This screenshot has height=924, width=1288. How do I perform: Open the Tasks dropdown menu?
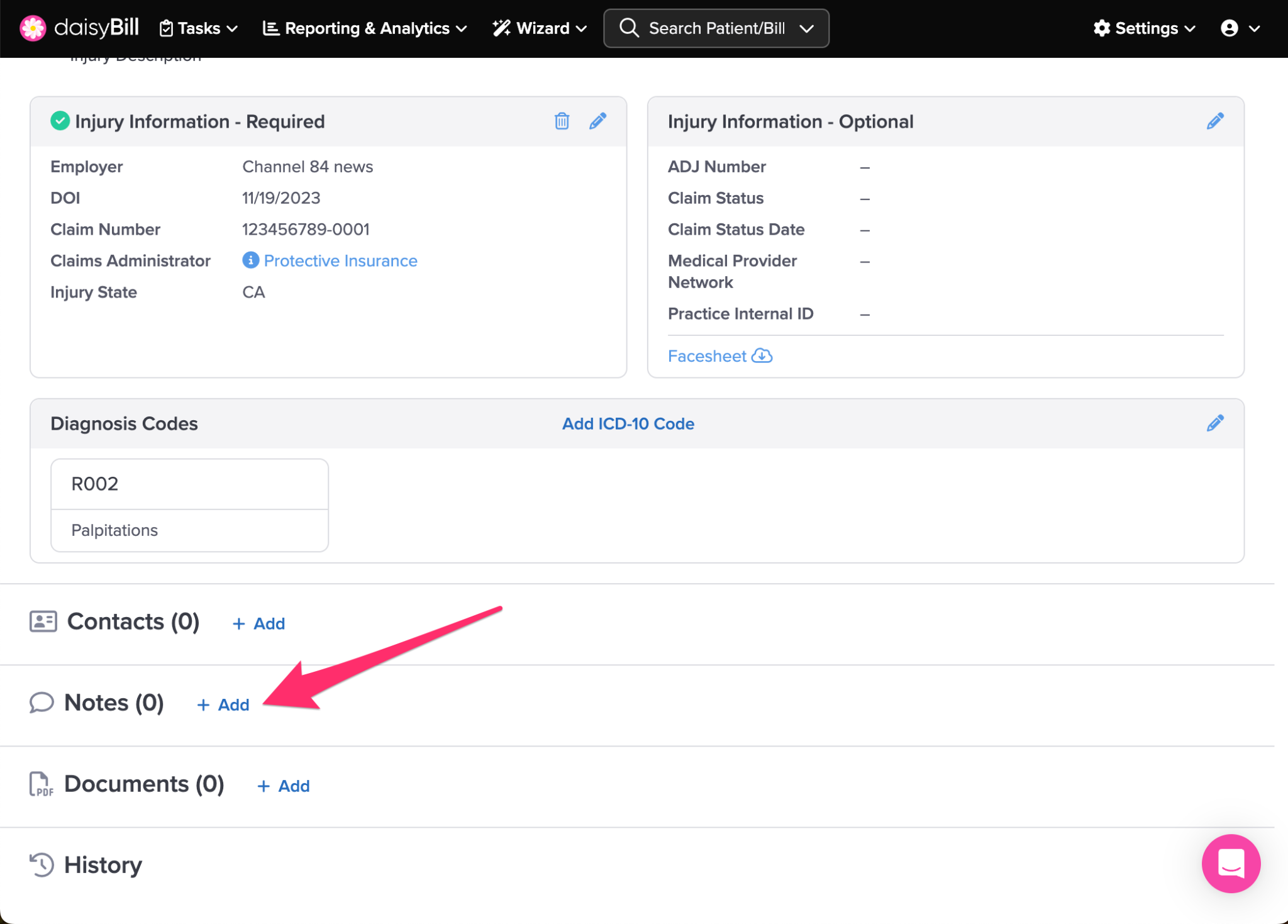(x=199, y=28)
